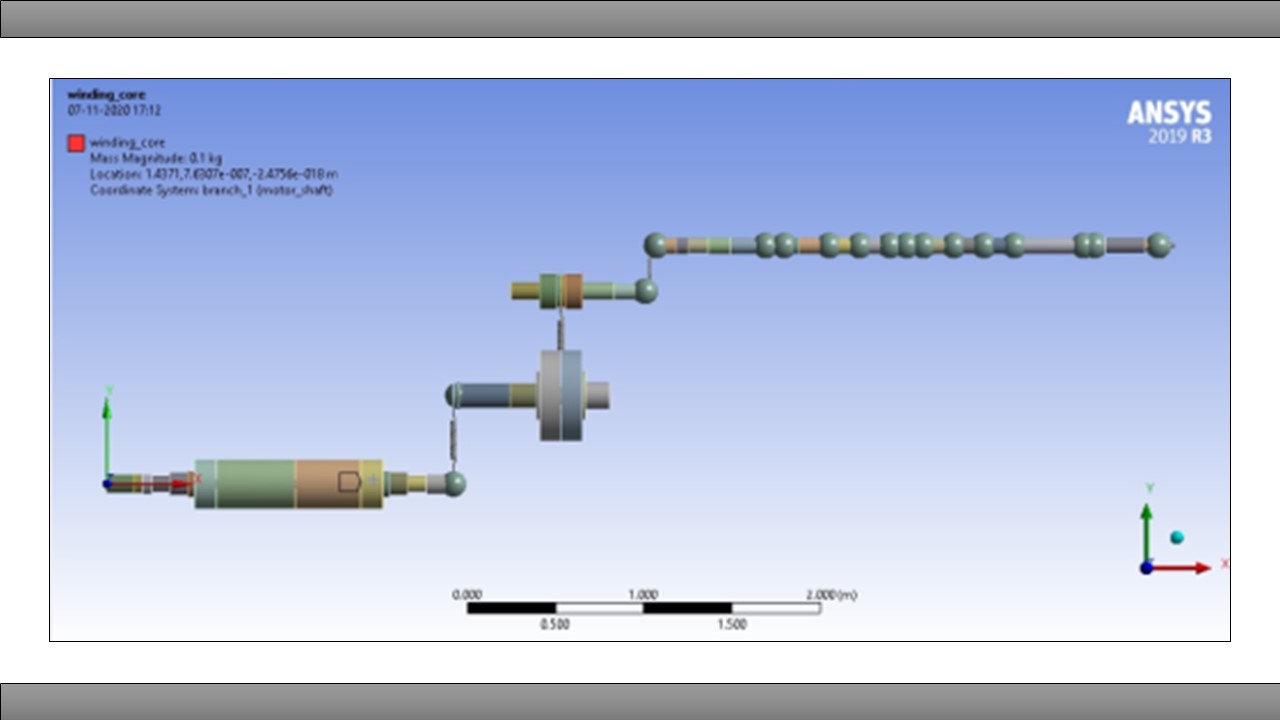Select the large gray disc gear body
1280x720 pixels.
pyautogui.click(x=560, y=395)
